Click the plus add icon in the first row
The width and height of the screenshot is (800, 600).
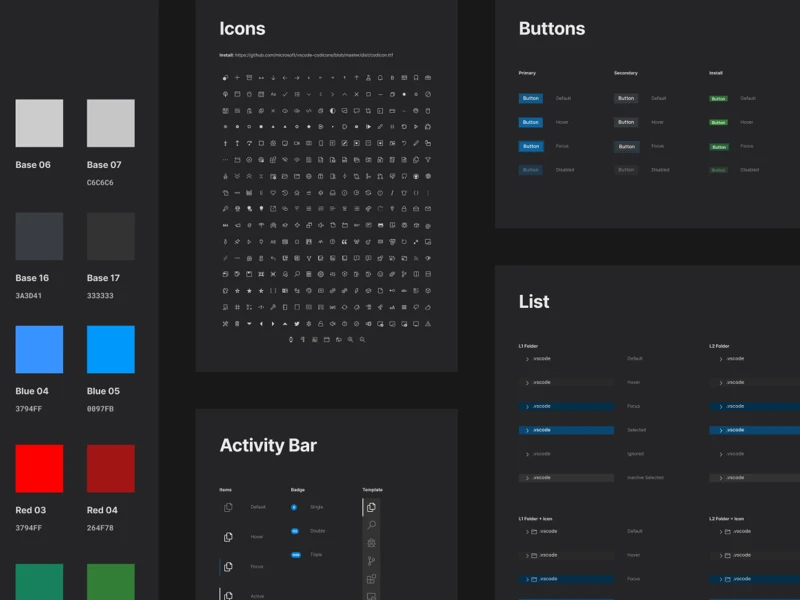click(x=237, y=78)
